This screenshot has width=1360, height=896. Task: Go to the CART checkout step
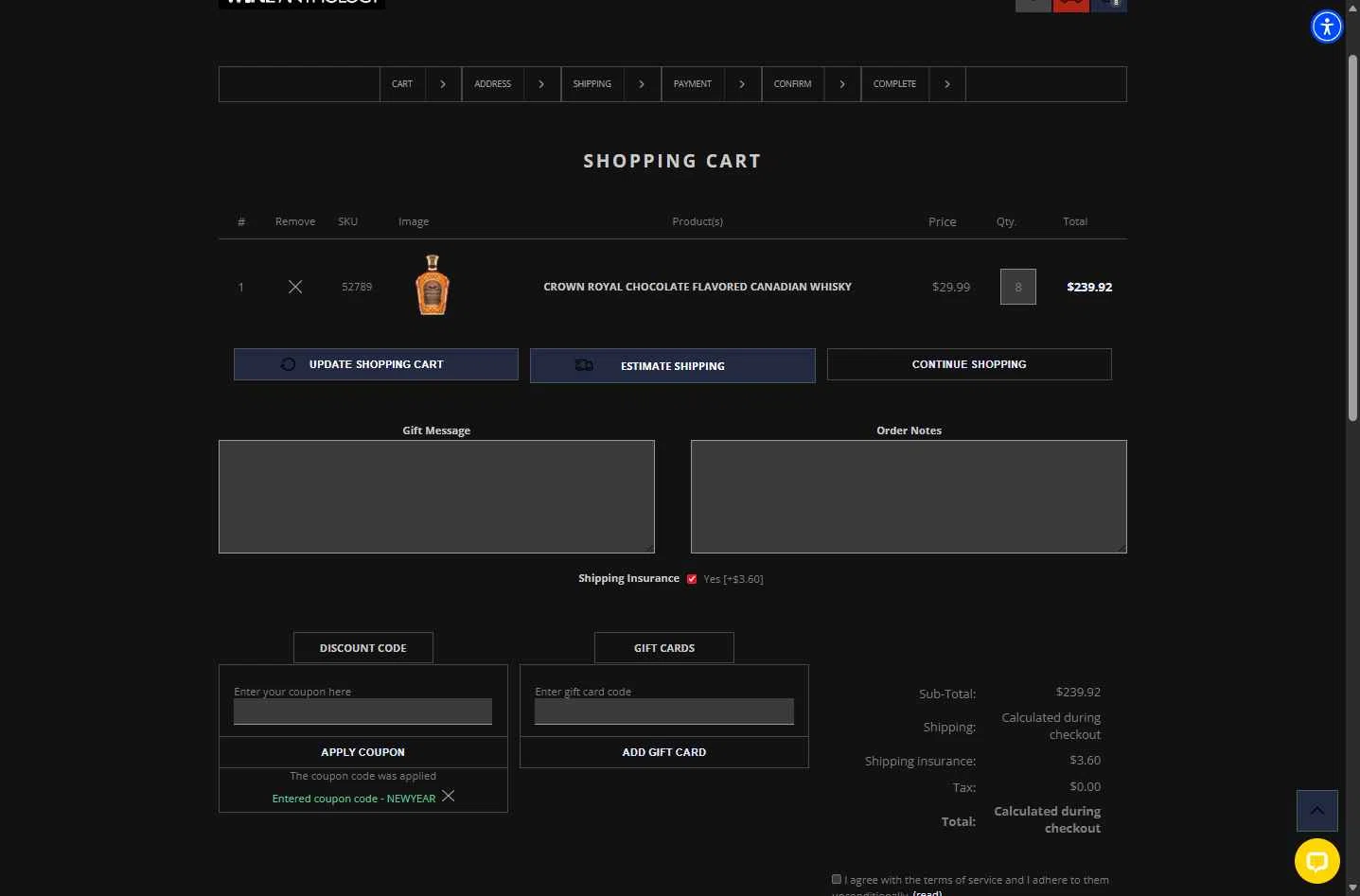[x=402, y=84]
